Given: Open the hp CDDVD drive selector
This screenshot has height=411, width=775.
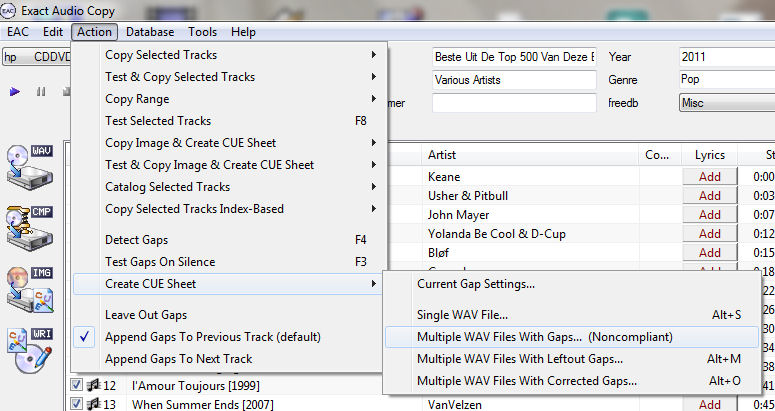Looking at the screenshot, I should [37, 57].
